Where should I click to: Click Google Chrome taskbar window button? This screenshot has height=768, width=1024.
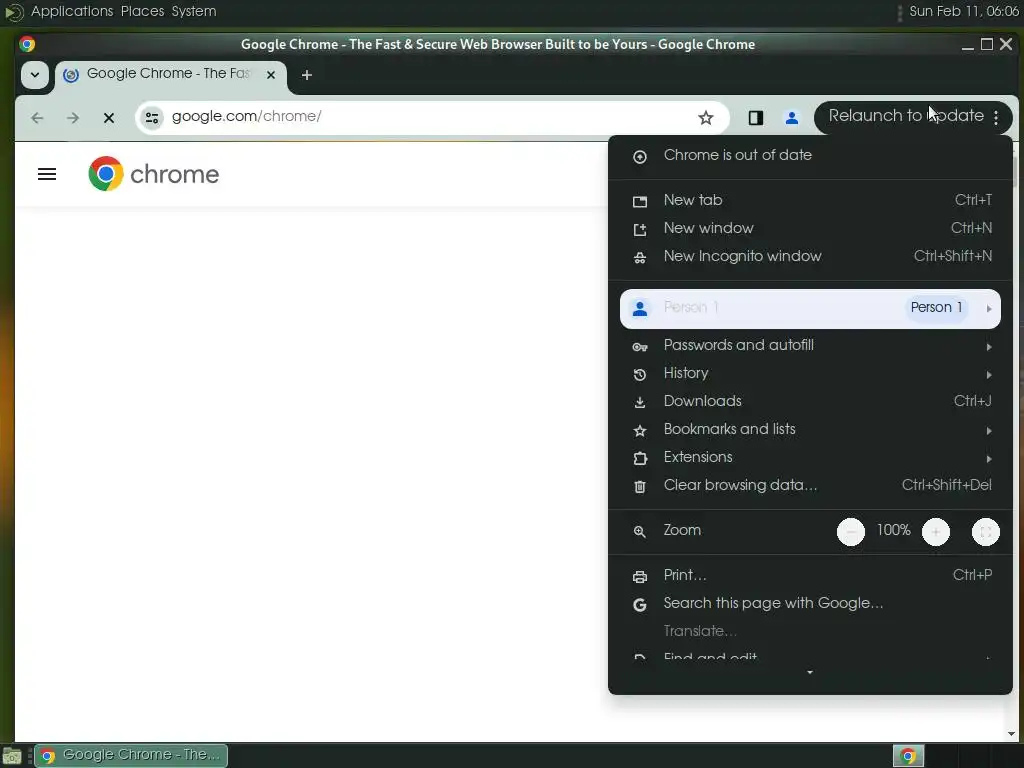tap(131, 756)
